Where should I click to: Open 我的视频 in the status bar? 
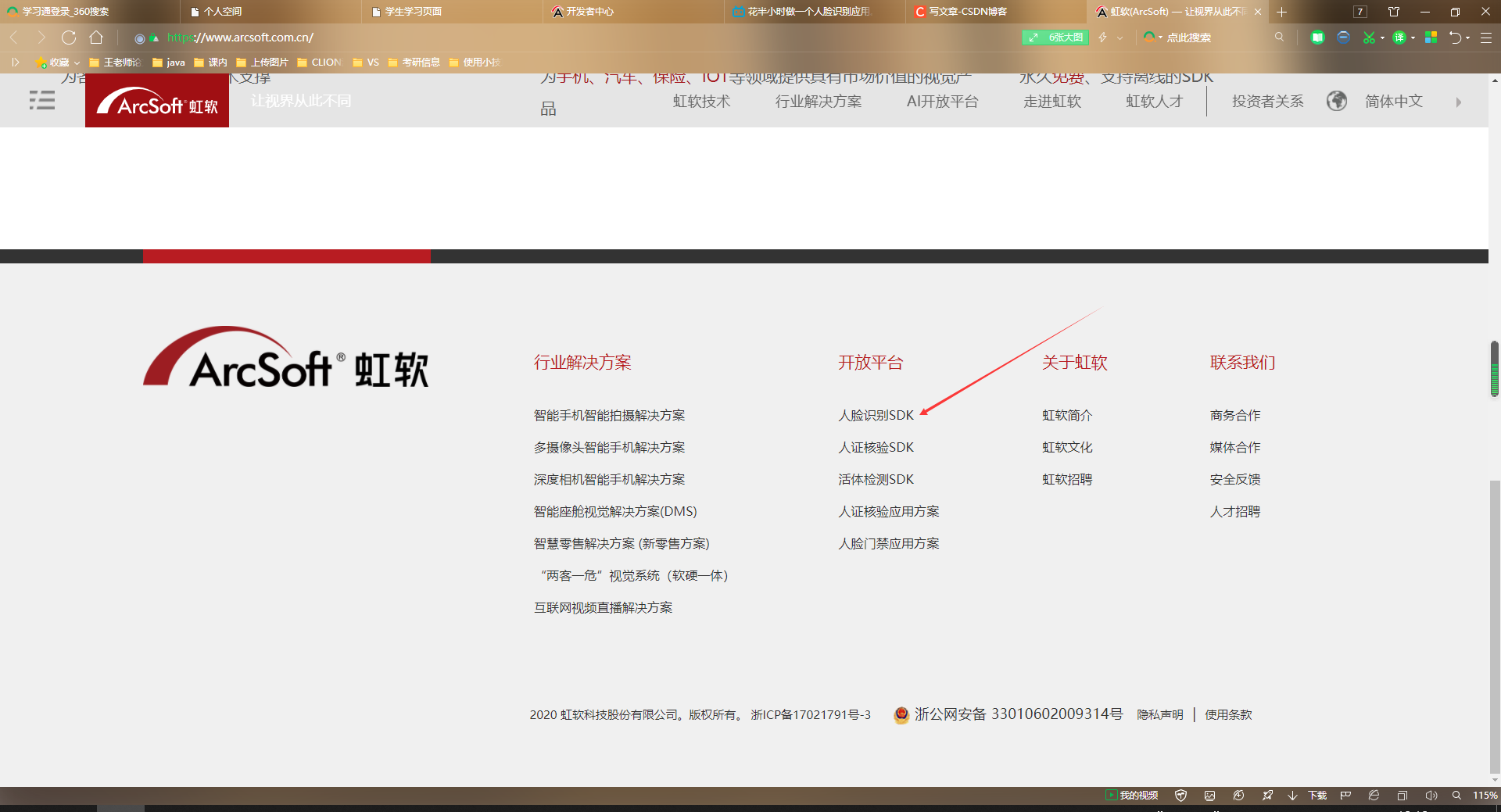[1131, 795]
